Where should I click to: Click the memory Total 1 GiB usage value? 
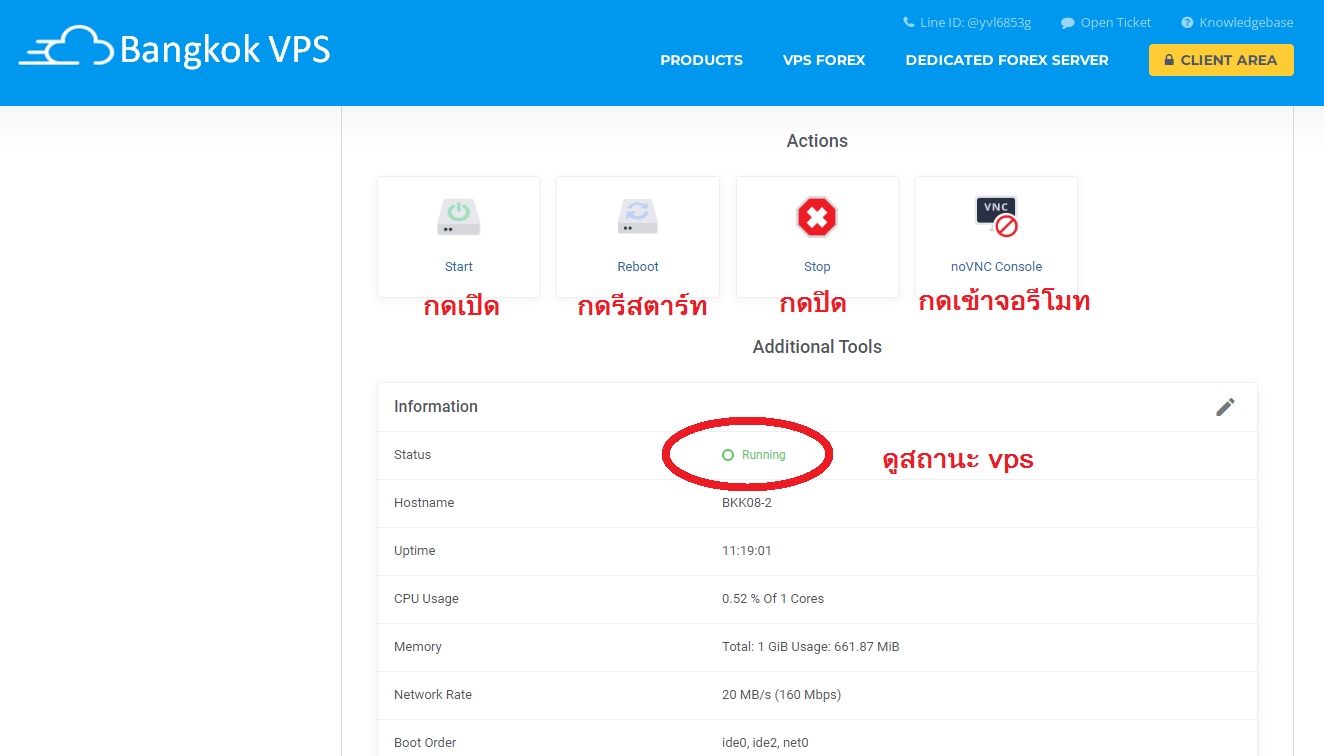(x=811, y=647)
